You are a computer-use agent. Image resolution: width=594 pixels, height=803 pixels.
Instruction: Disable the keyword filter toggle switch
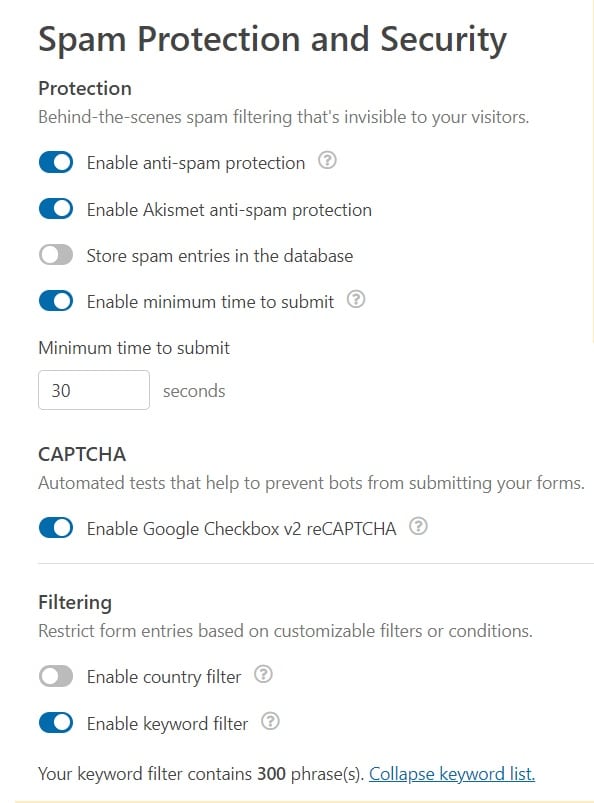pyautogui.click(x=56, y=723)
